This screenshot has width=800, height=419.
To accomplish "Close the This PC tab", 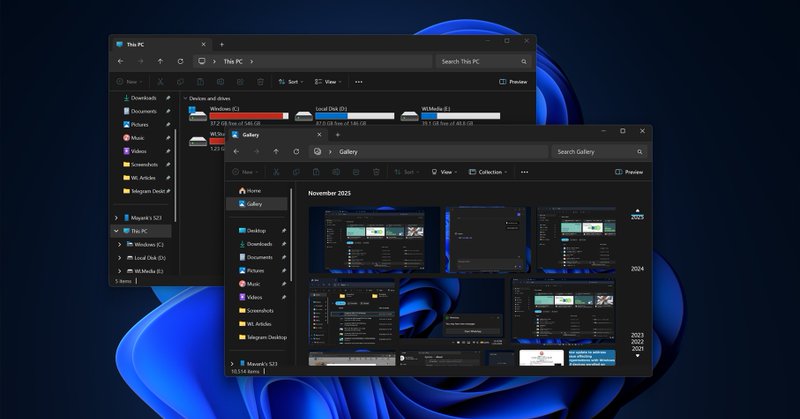I will pyautogui.click(x=204, y=44).
